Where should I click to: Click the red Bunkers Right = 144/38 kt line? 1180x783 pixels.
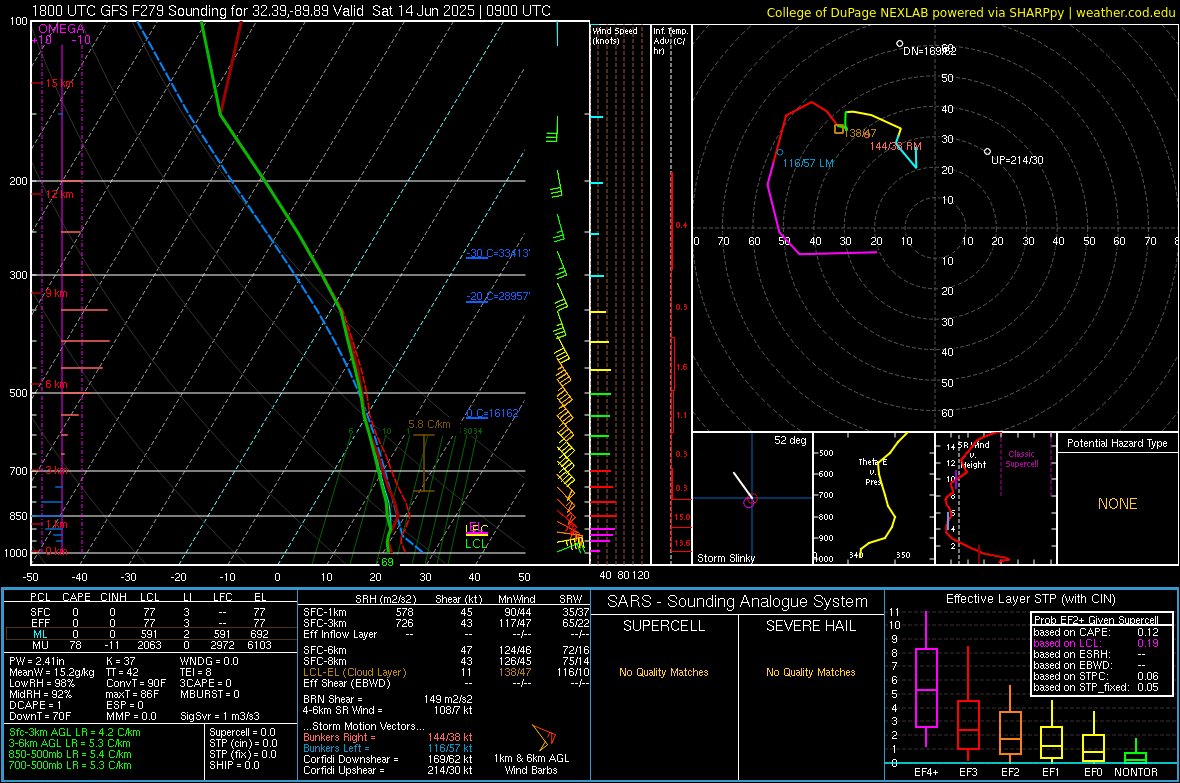coord(388,738)
